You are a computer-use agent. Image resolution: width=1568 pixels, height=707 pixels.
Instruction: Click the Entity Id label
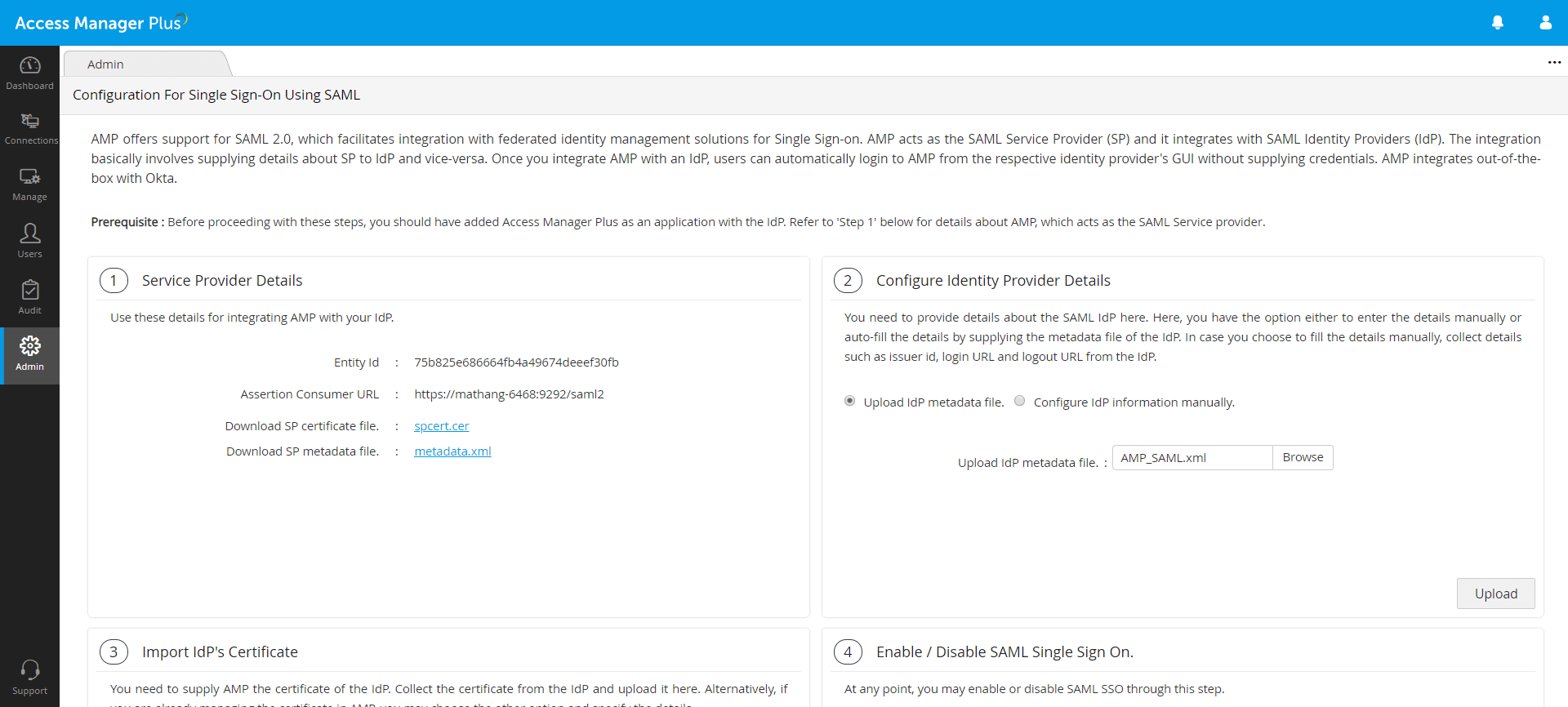[x=356, y=362]
